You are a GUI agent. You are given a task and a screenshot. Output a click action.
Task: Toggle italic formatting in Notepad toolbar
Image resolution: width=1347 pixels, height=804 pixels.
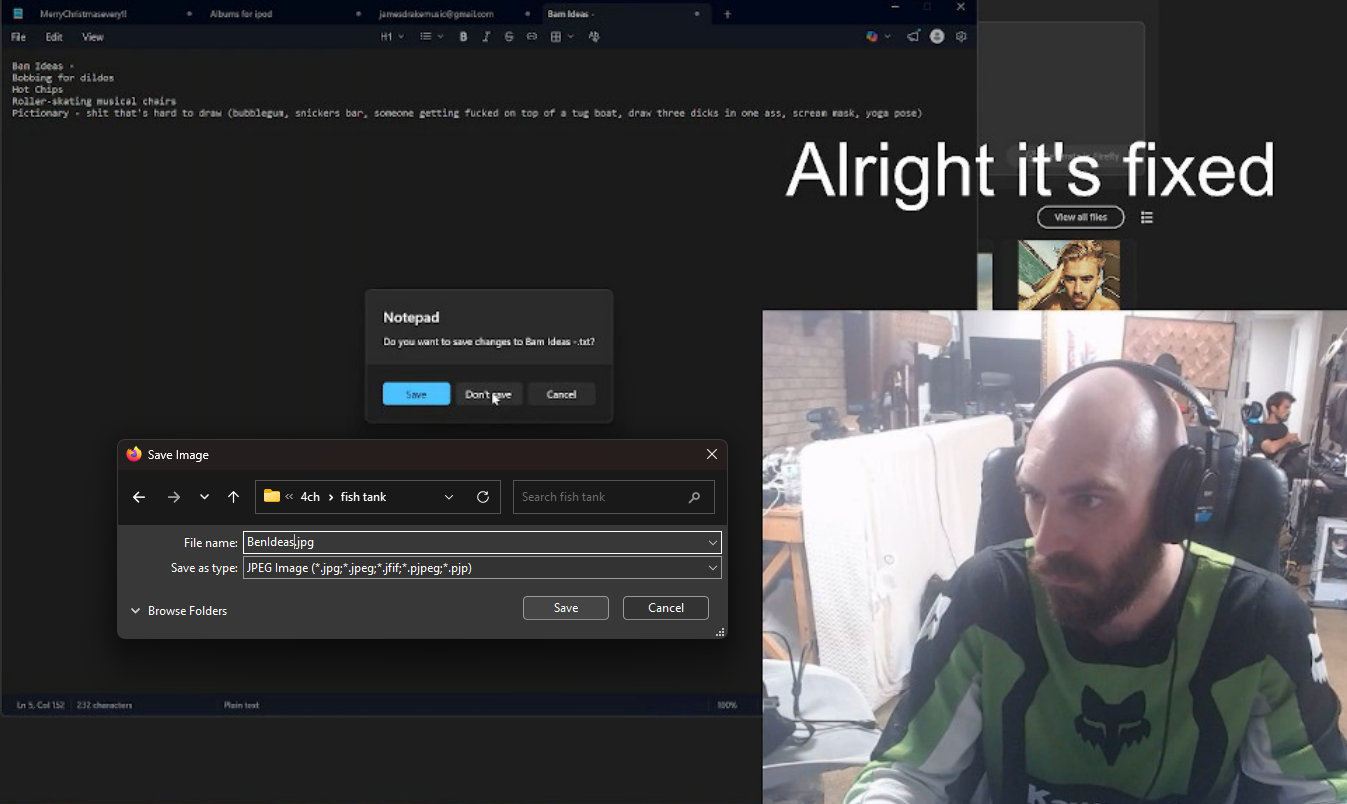click(x=486, y=37)
